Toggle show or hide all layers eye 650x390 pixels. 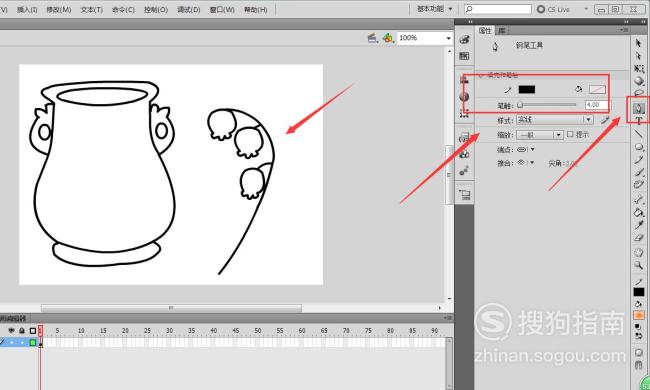11,331
